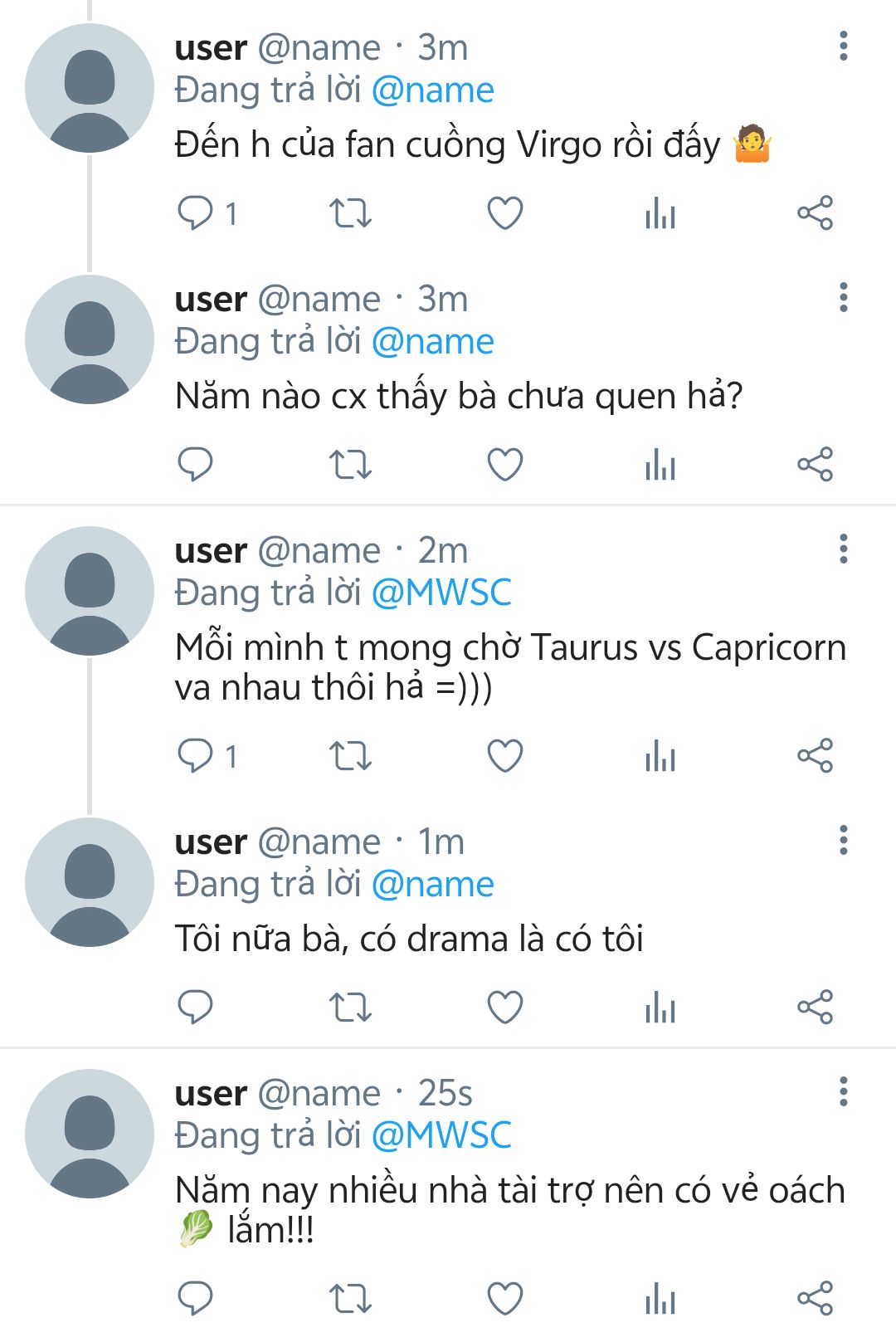This screenshot has width=896, height=1337.
Task: Retweet the 'có drama là có tôi' tweet
Action: click(x=350, y=1008)
